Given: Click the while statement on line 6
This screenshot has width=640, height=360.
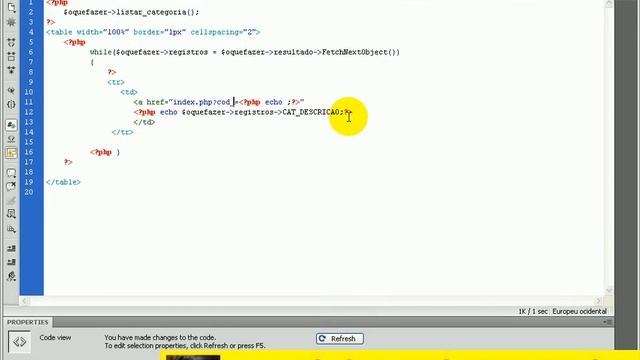Looking at the screenshot, I should pos(245,52).
